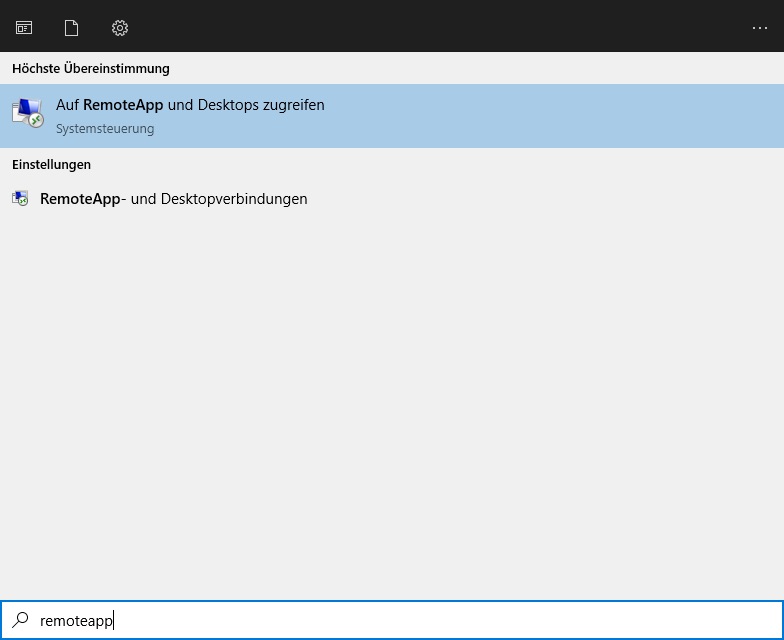Open 'Auf RemoteApp und Desktops zugreifen' result
The height and width of the screenshot is (640, 784).
(x=392, y=116)
